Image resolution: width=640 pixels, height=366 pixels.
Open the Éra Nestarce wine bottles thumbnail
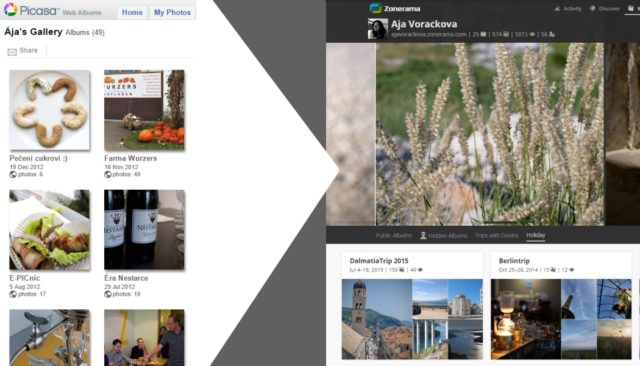[144, 230]
